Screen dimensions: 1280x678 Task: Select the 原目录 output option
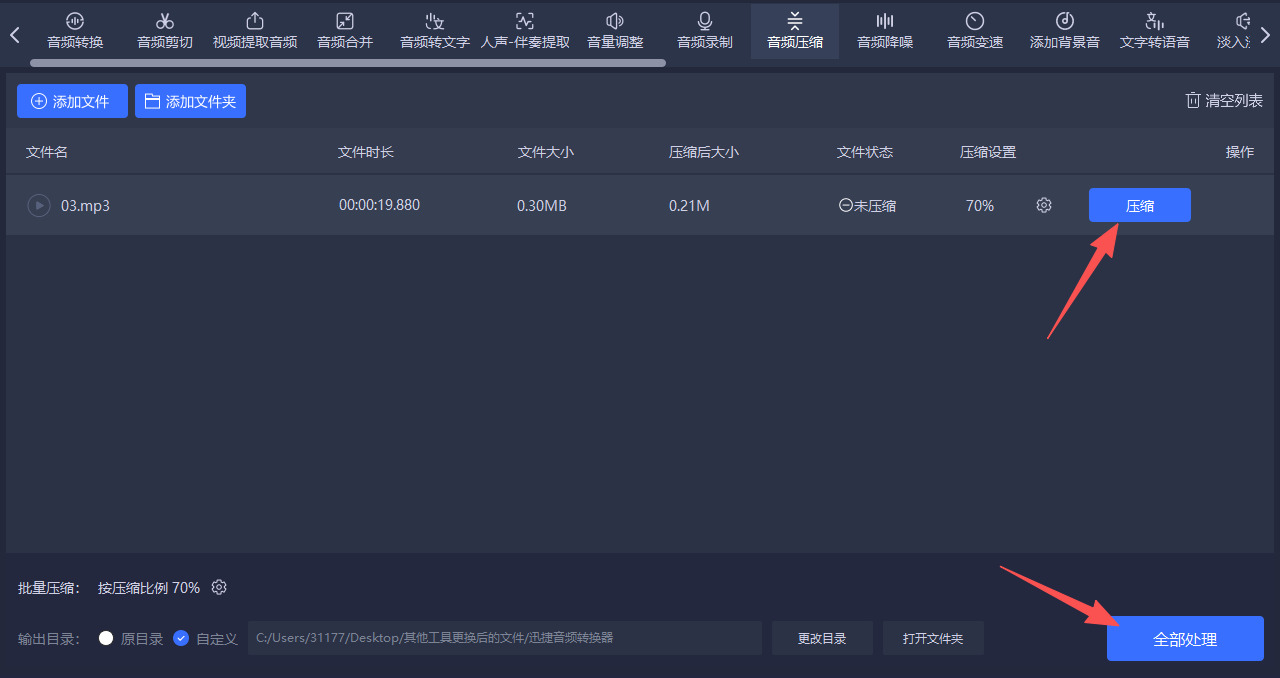106,638
